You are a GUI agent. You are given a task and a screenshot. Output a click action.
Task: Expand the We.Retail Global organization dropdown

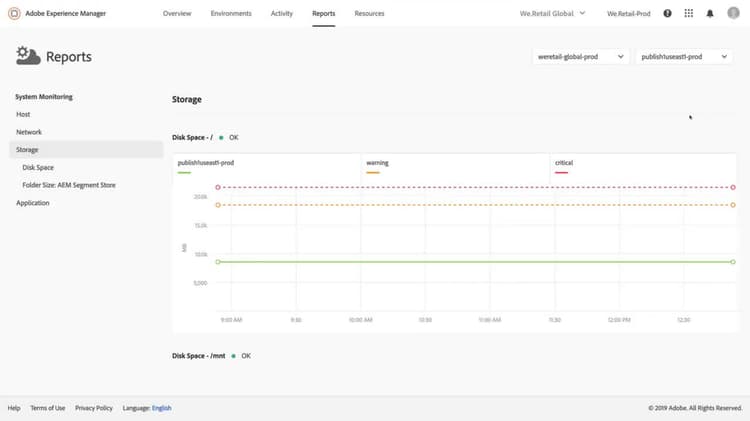coord(554,13)
